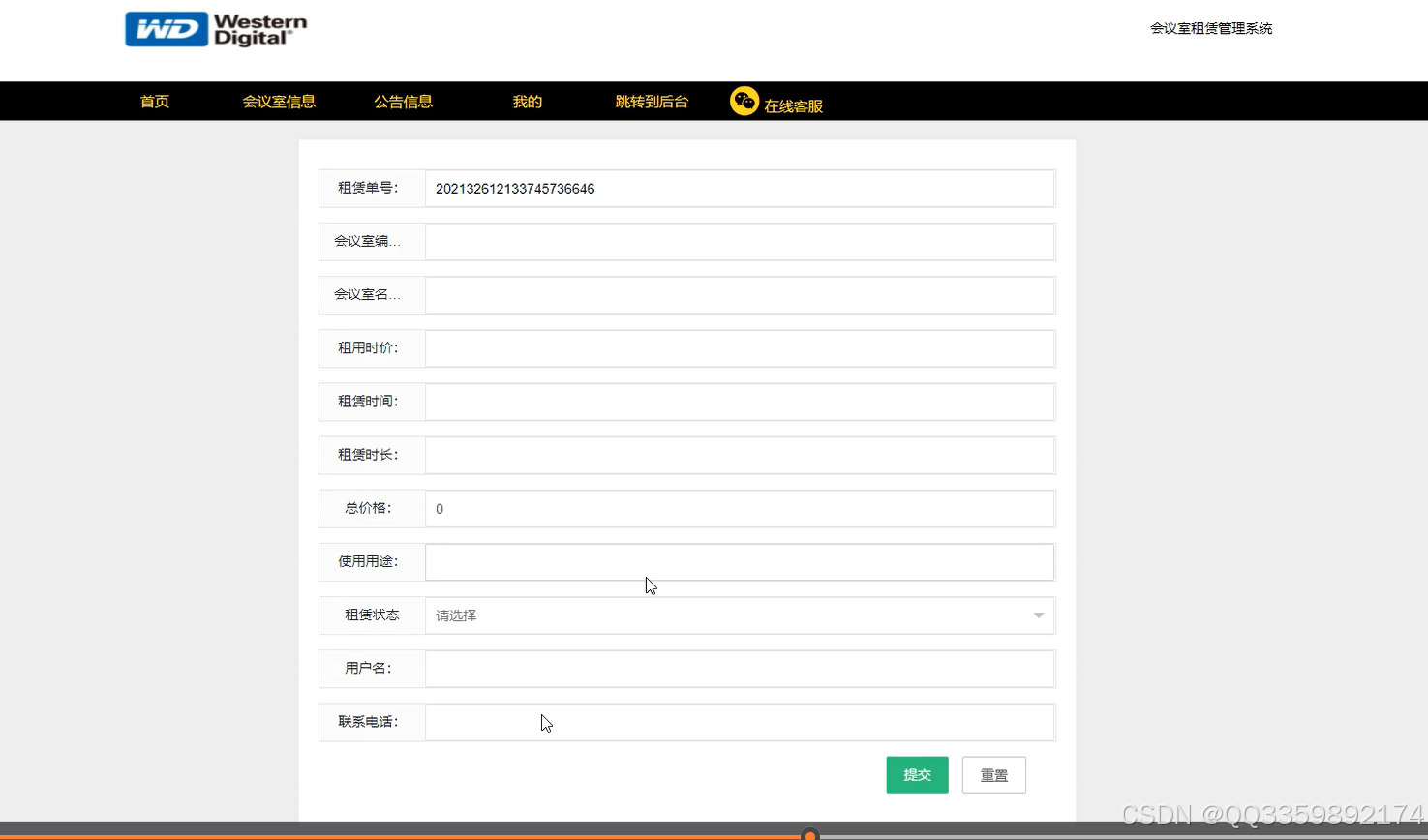Click the 租赁时长 label

coord(368,454)
